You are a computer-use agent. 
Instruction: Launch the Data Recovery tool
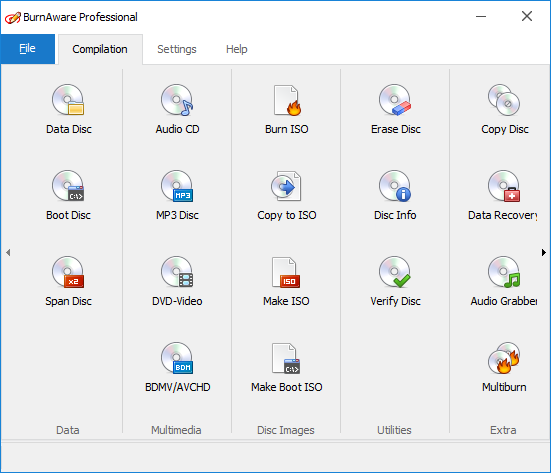[x=503, y=195]
